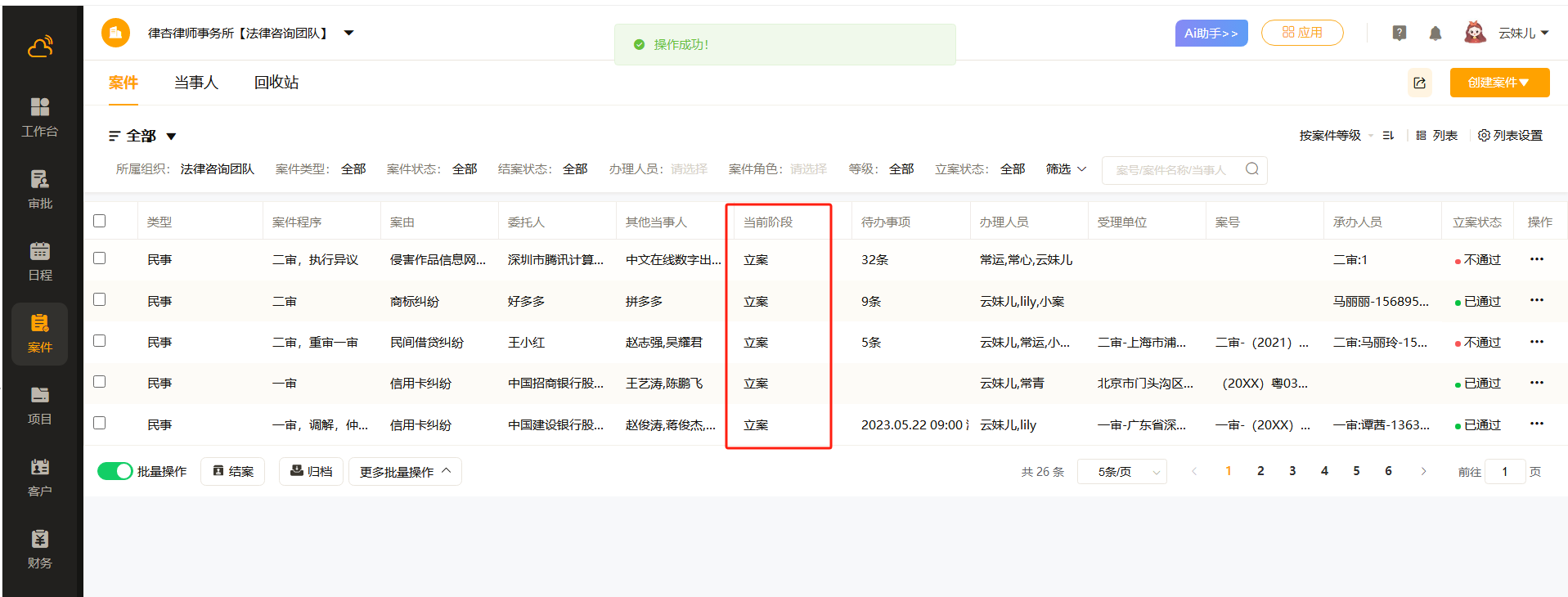Go to next page arrow

[1423, 471]
